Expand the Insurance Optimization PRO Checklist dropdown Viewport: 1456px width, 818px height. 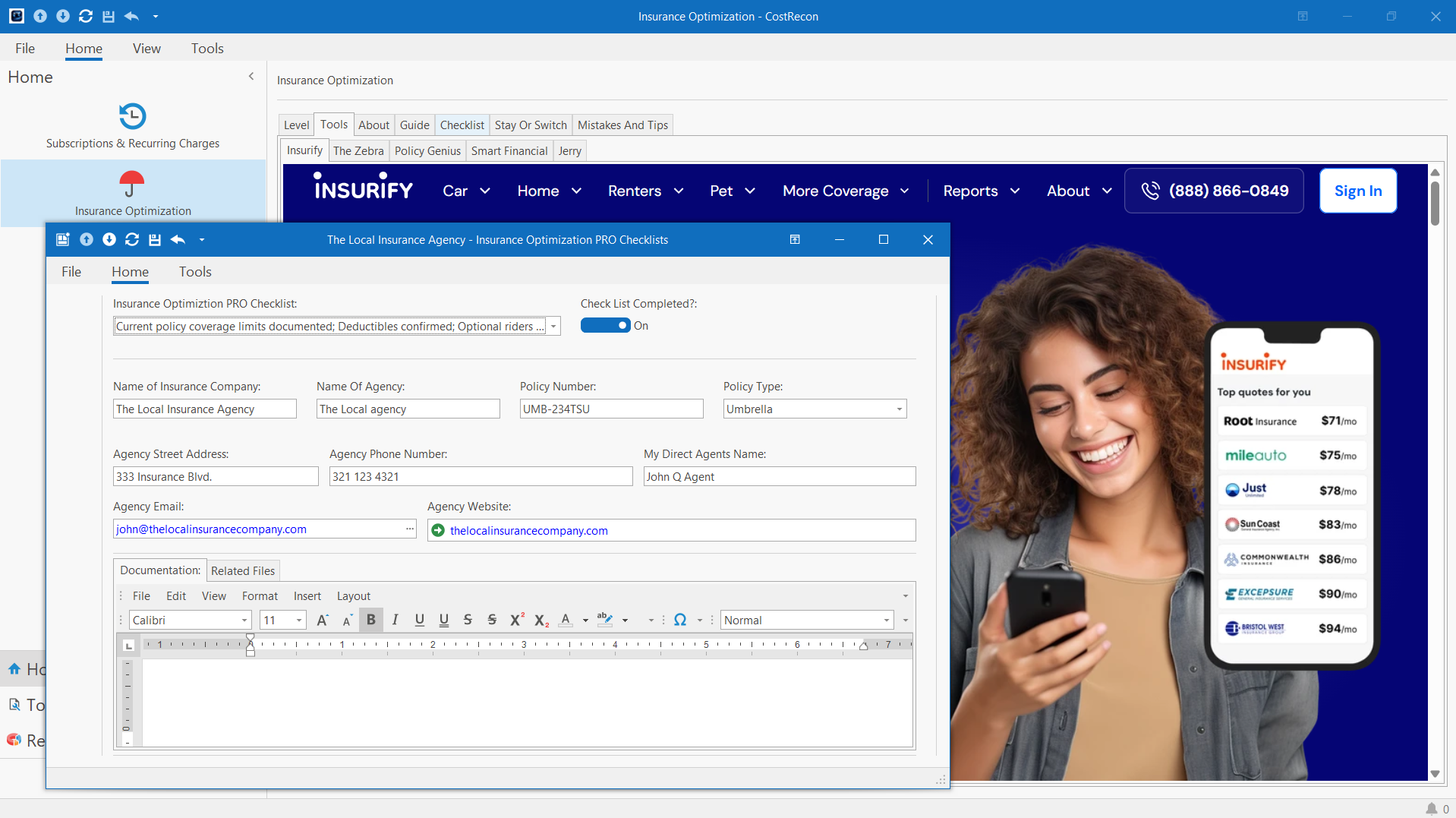click(553, 327)
